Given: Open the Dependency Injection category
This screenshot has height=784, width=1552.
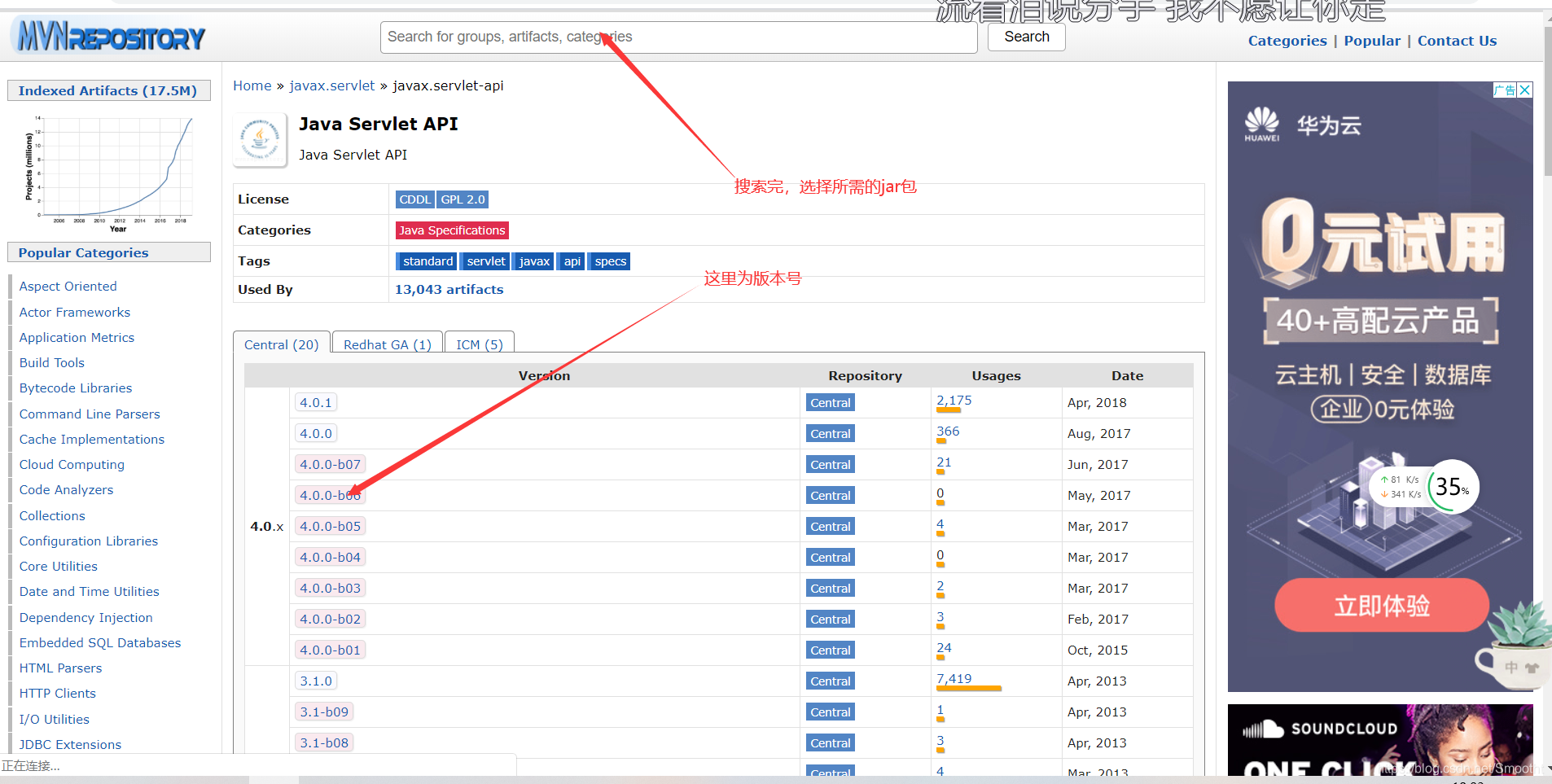Looking at the screenshot, I should (86, 618).
